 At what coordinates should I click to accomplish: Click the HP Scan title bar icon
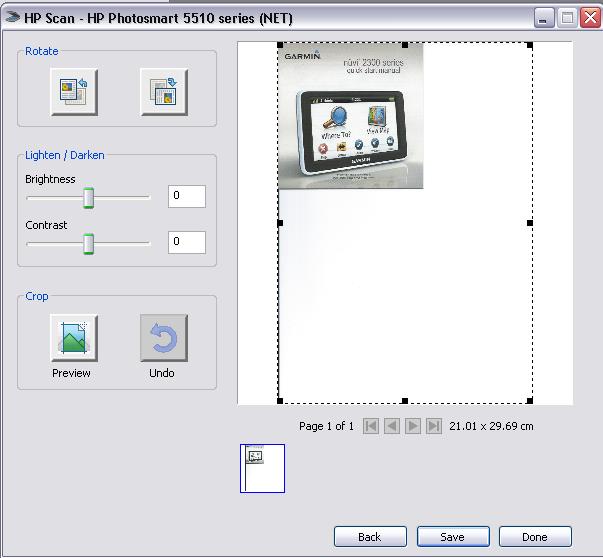click(12, 18)
